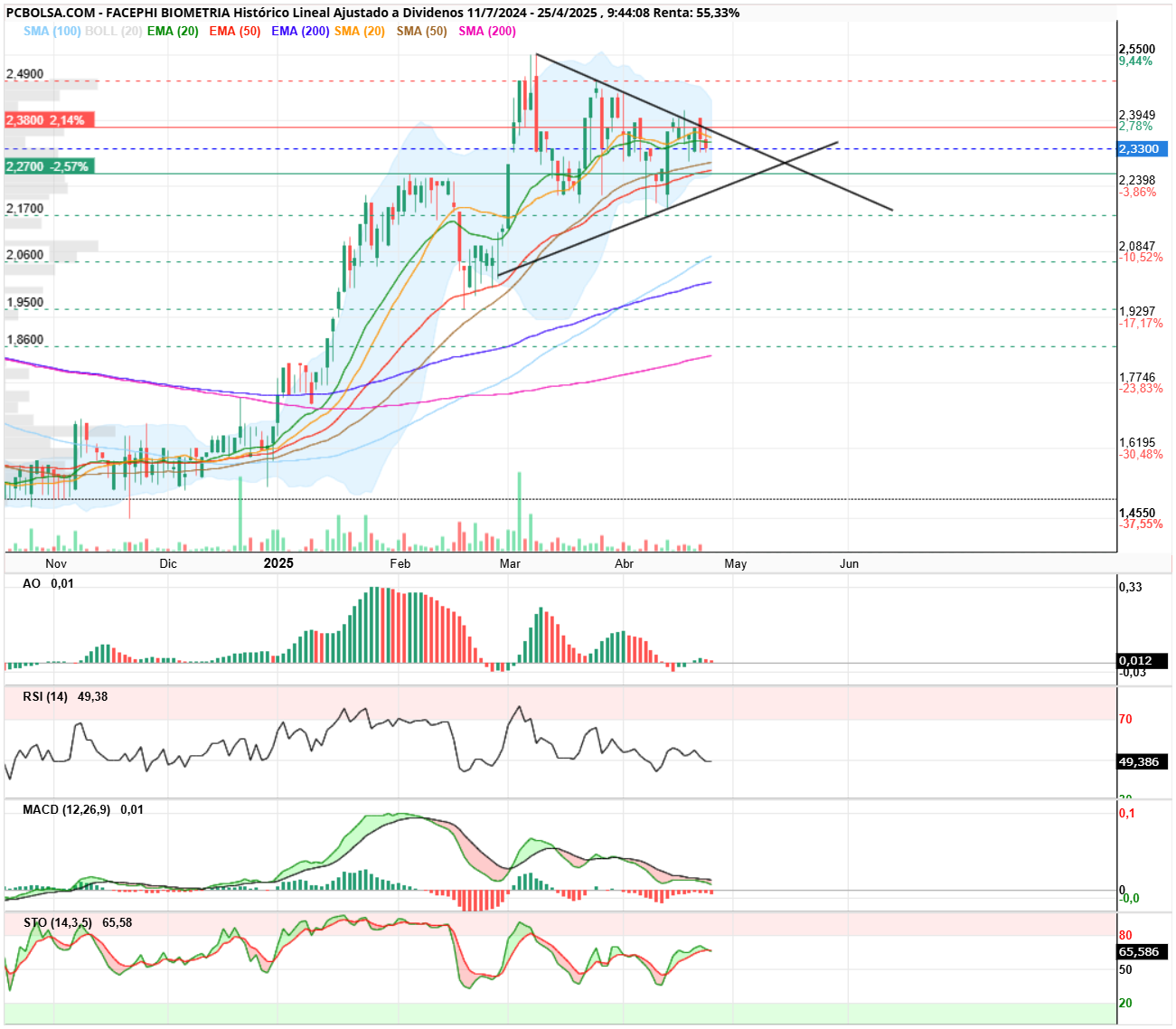Click the 2,0847 axis price label
This screenshot has height=1029, width=1176.
(1137, 246)
